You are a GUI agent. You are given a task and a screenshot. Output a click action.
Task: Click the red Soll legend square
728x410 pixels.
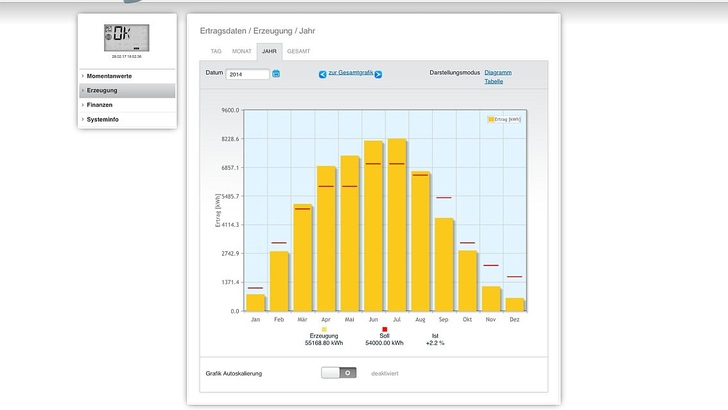pyautogui.click(x=384, y=328)
